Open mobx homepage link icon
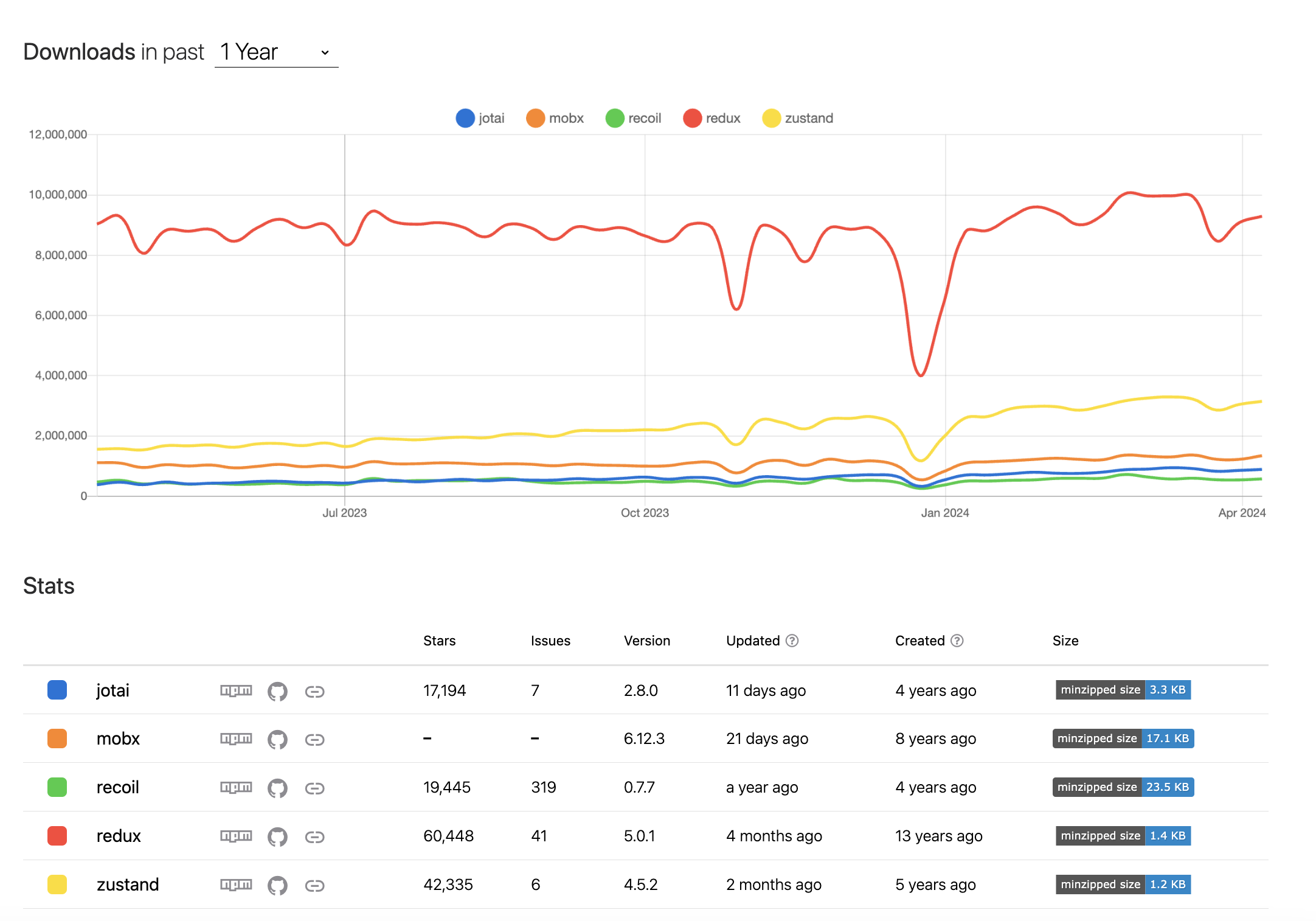 click(314, 739)
